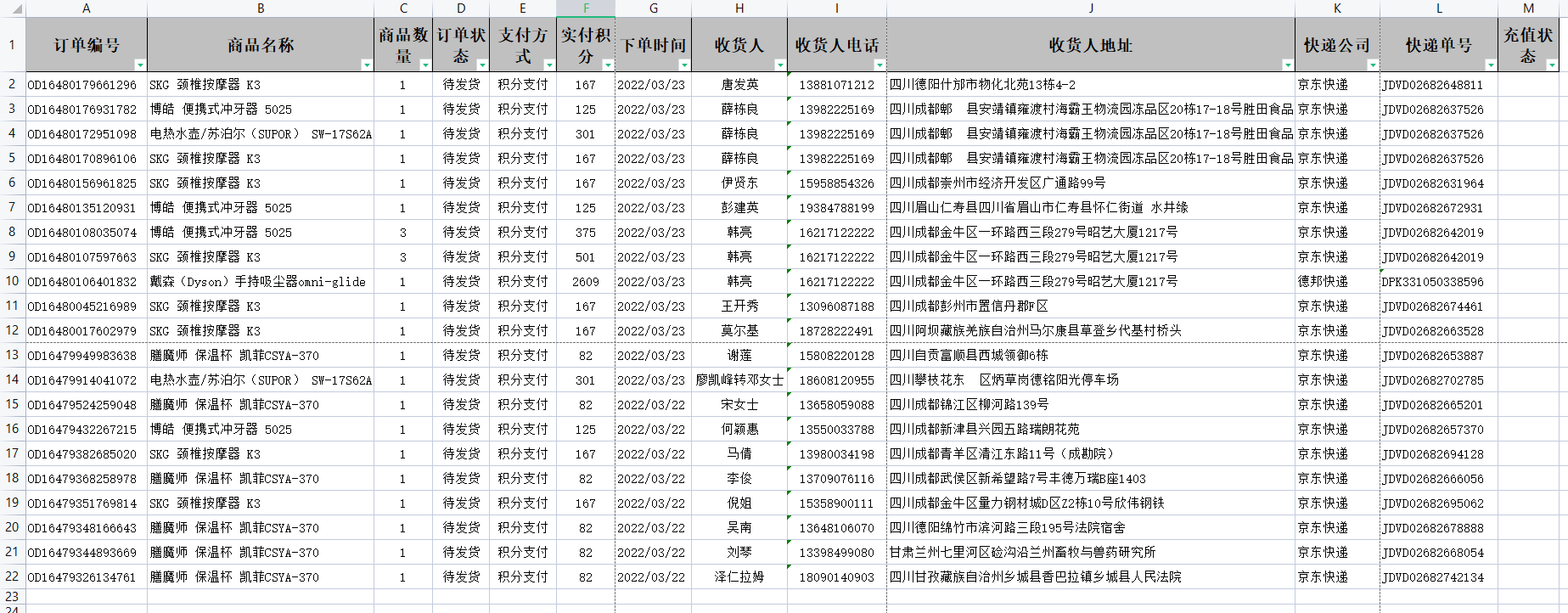
Task: Select column B header
Action: (x=261, y=8)
